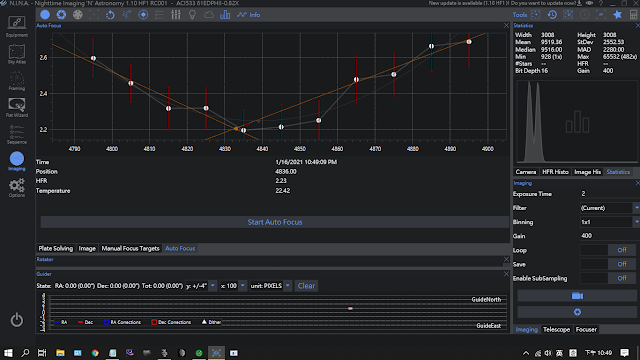Toggle the statistics bar chart icon

coord(225,15)
